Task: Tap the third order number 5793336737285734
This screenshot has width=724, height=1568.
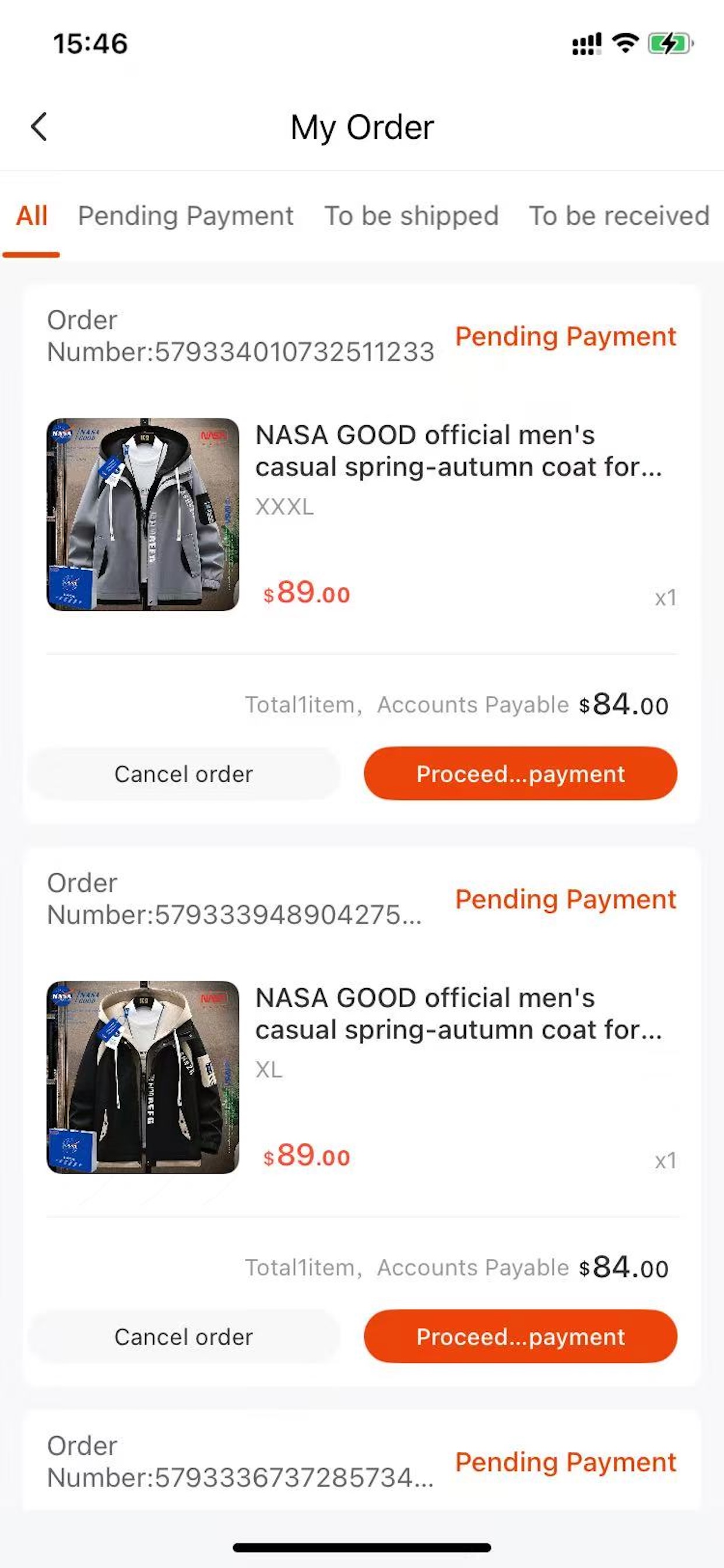Action: [x=240, y=1461]
